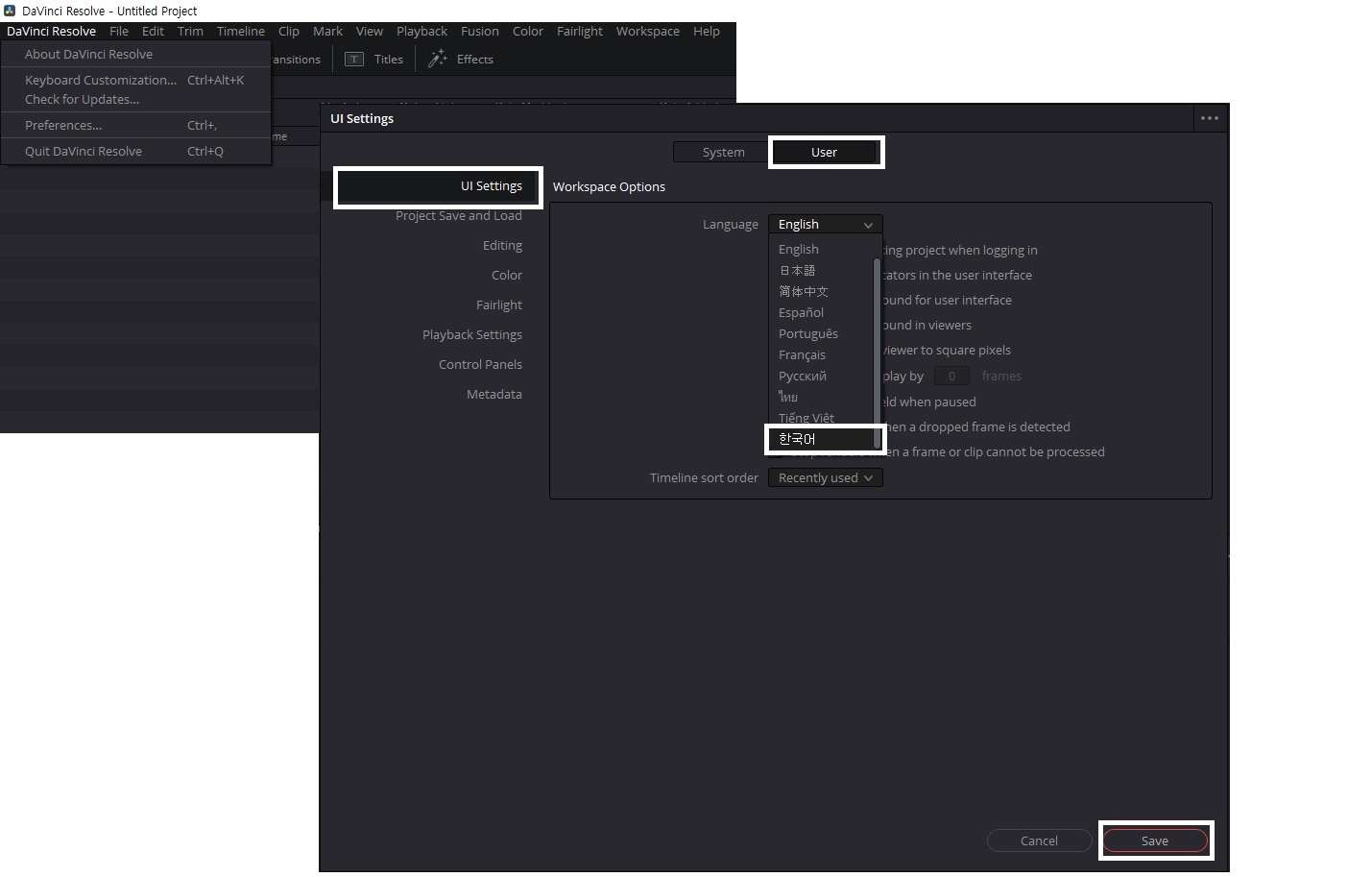Choose Quit DaVinci Resolve menu entry
The width and height of the screenshot is (1372, 877).
(x=135, y=151)
